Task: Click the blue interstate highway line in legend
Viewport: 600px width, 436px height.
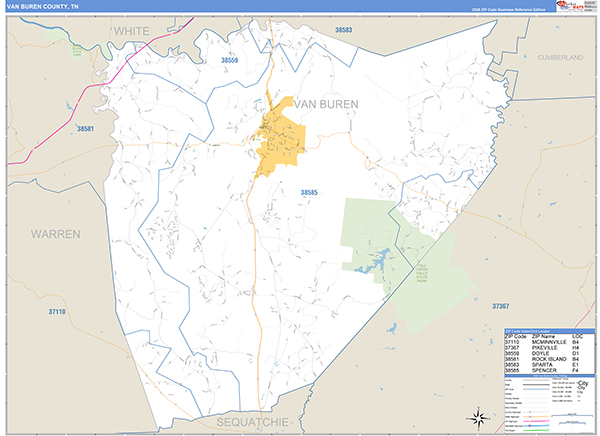Action: [x=536, y=426]
